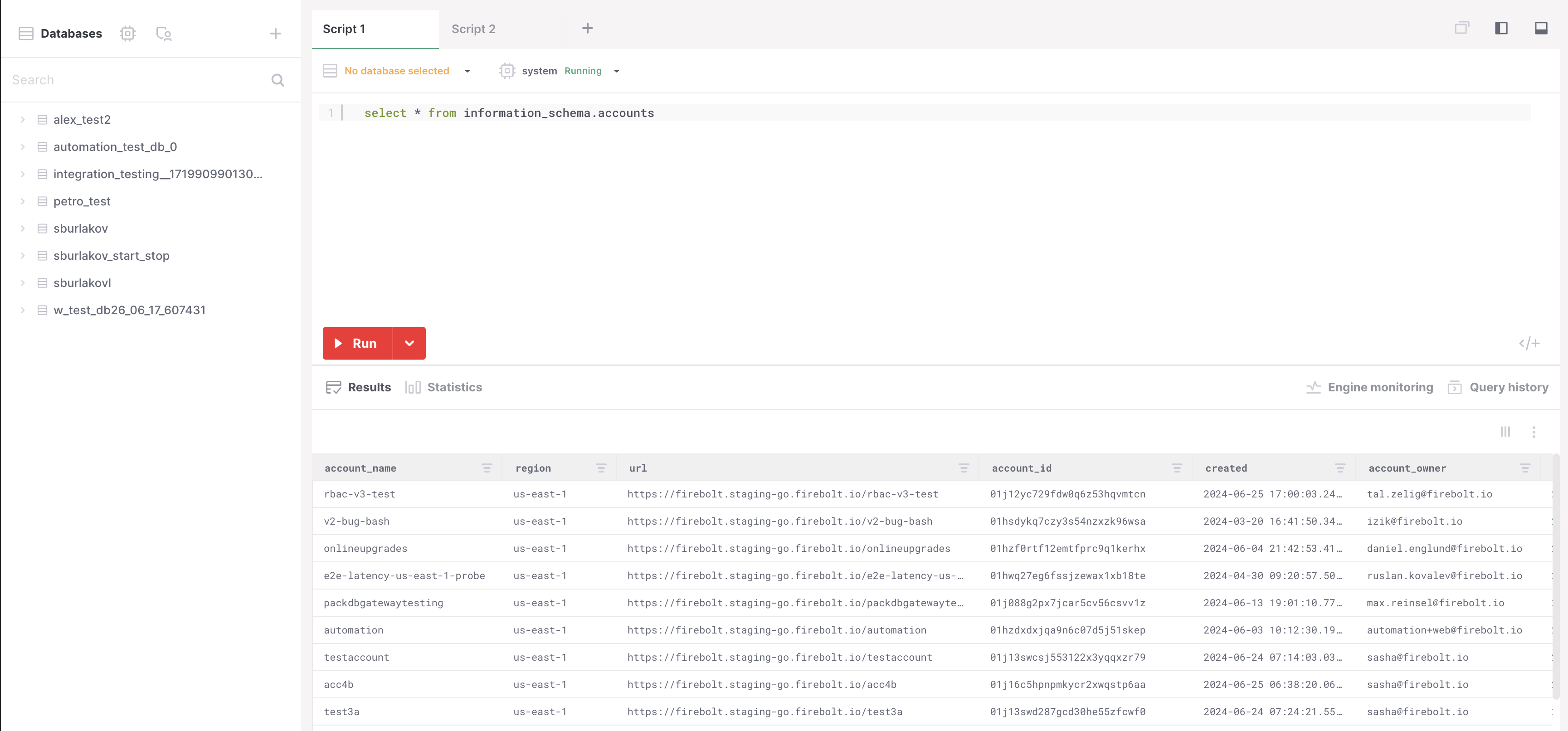Click the Databases heading
This screenshot has height=731, width=1568.
(71, 34)
